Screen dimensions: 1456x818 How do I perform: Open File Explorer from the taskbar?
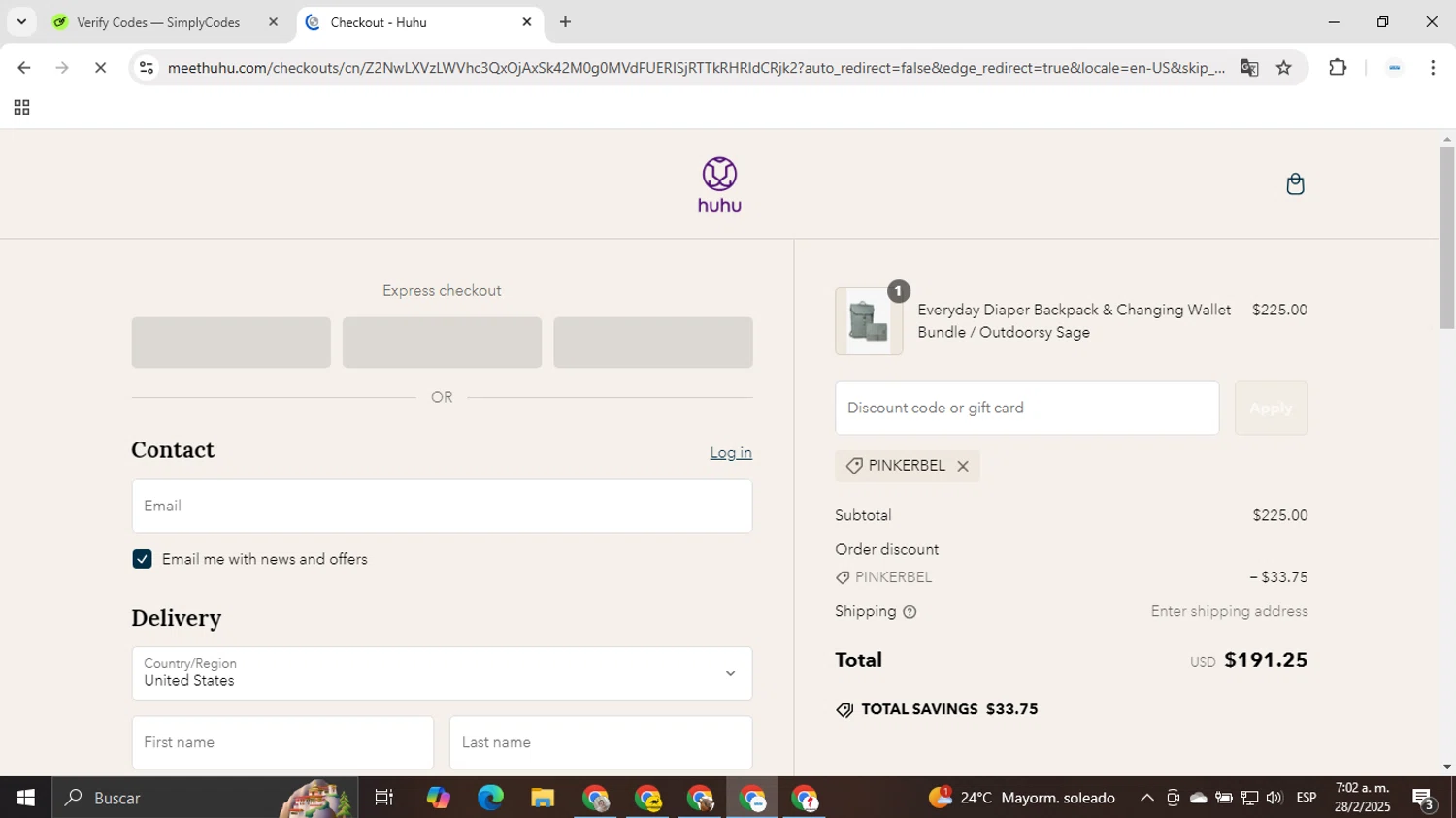543,798
